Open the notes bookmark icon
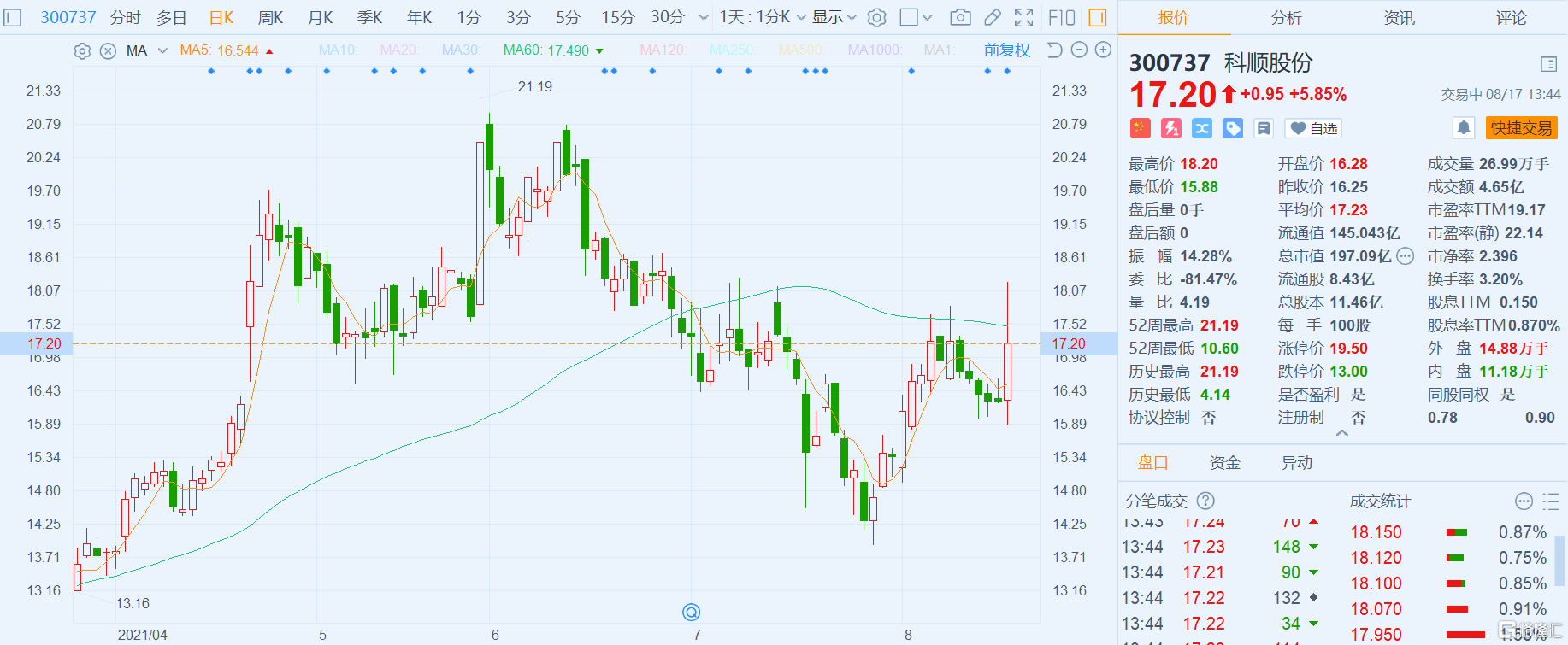 1263,128
